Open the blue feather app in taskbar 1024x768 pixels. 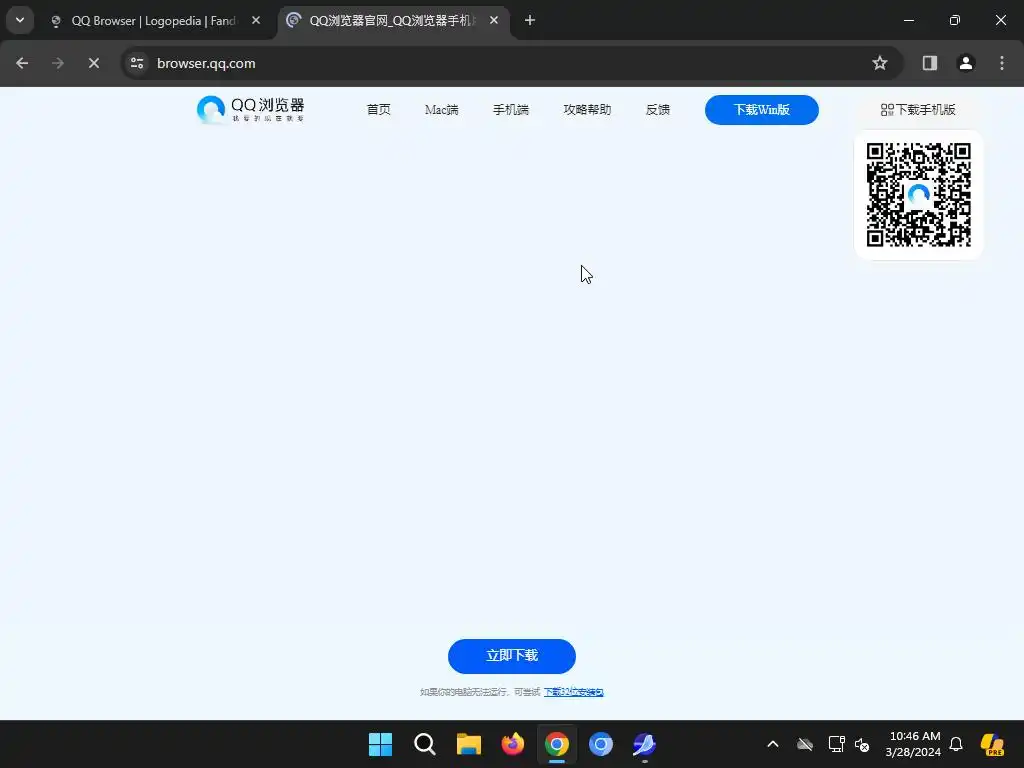pos(645,744)
